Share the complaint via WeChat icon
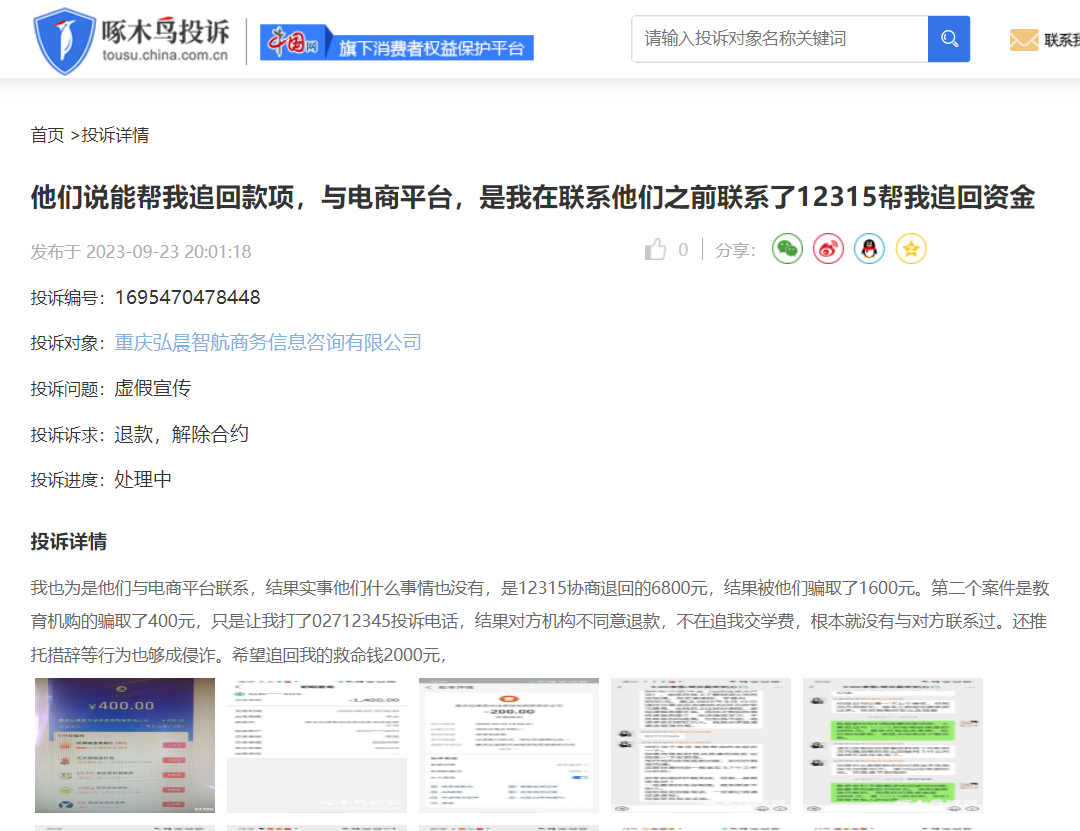The height and width of the screenshot is (831, 1080). pos(787,250)
